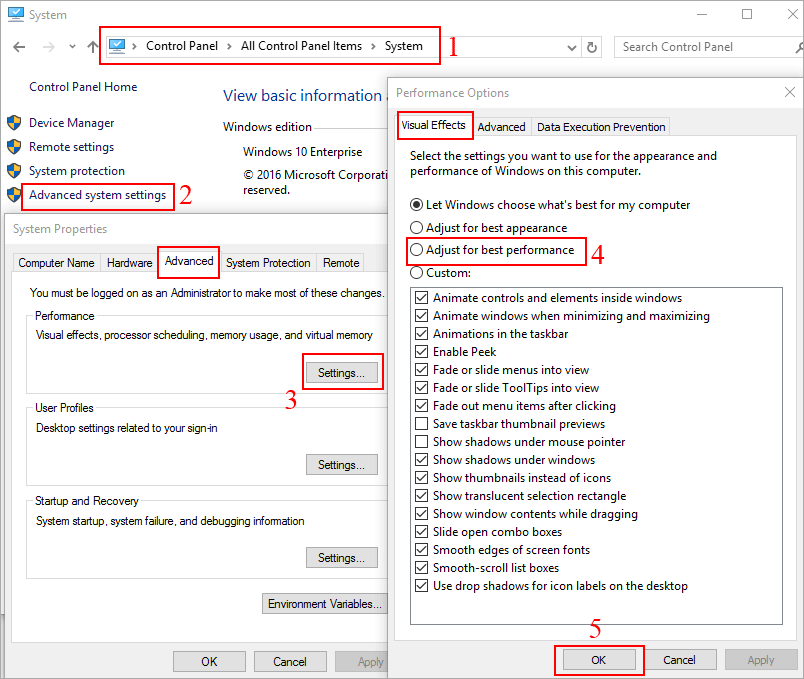This screenshot has width=804, height=679.
Task: Click the Back arrow in System window
Action: [x=19, y=47]
